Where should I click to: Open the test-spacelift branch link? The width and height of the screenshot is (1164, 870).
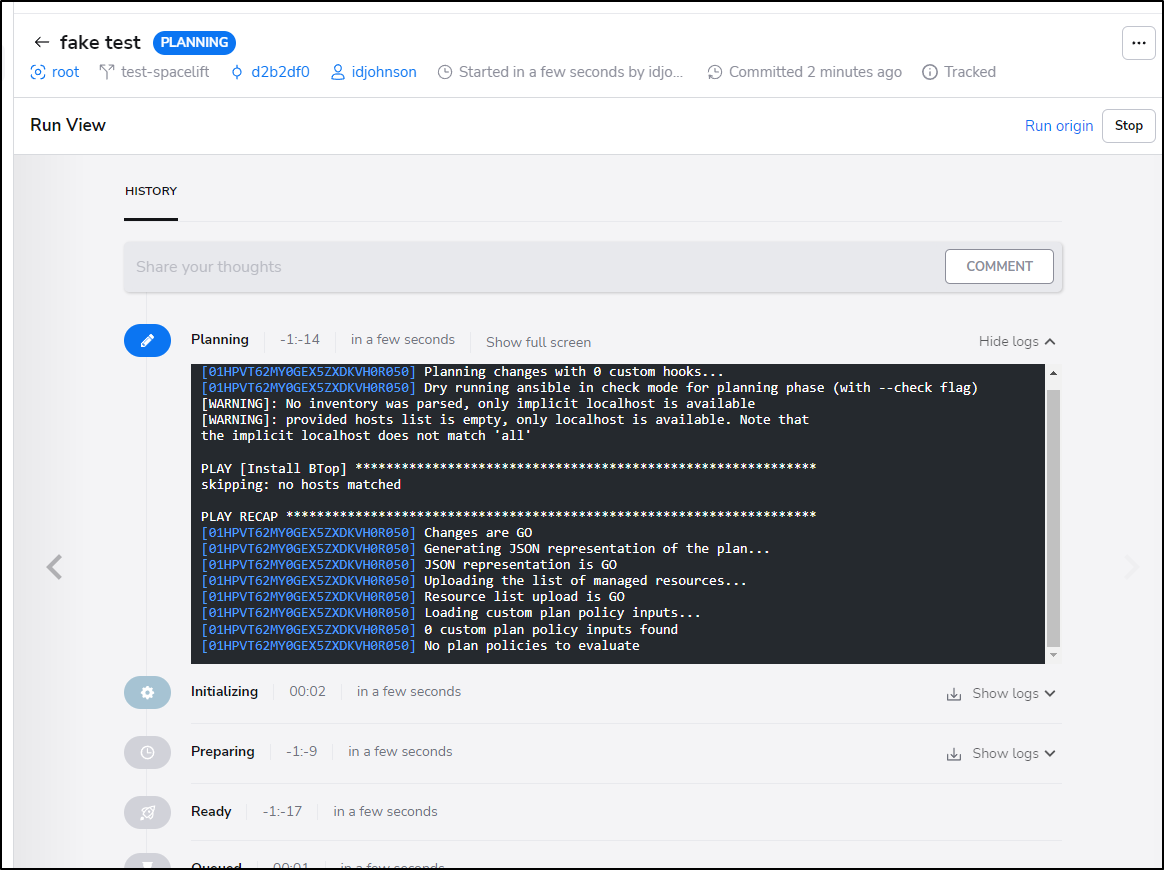(165, 72)
